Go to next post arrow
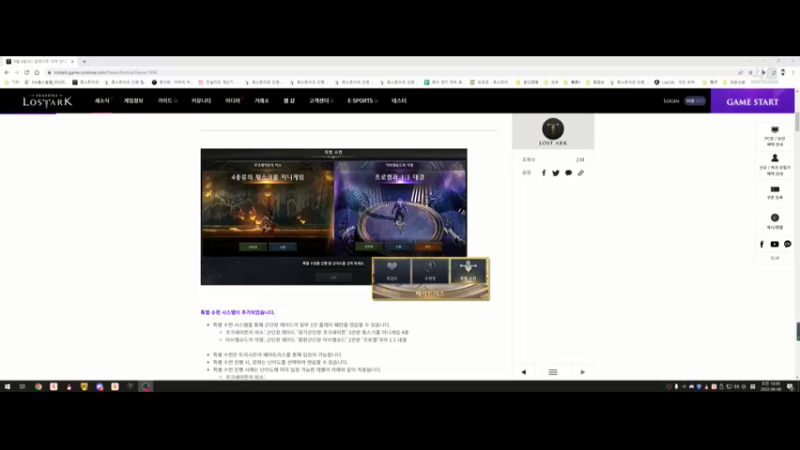Image resolution: width=800 pixels, height=450 pixels. 583,372
